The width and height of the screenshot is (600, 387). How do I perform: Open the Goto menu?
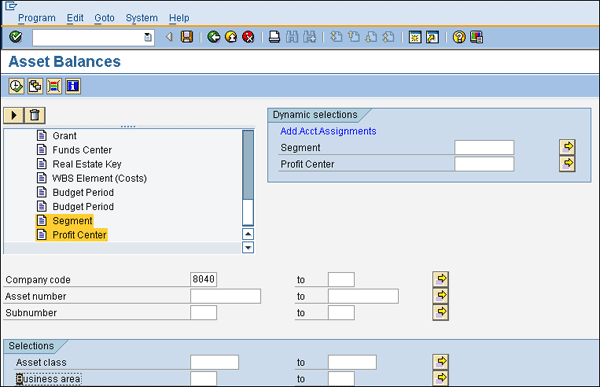(104, 18)
